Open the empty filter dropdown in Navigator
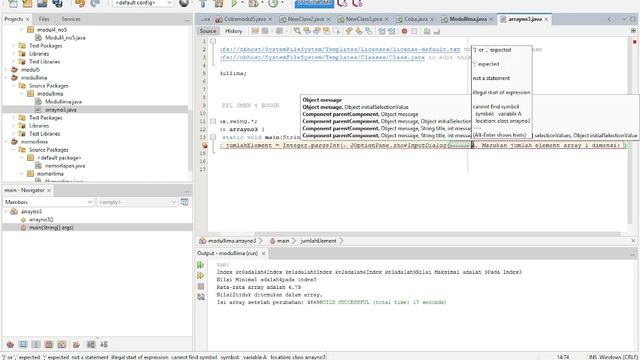Image resolution: width=640 pixels, height=360 pixels. 137,202
